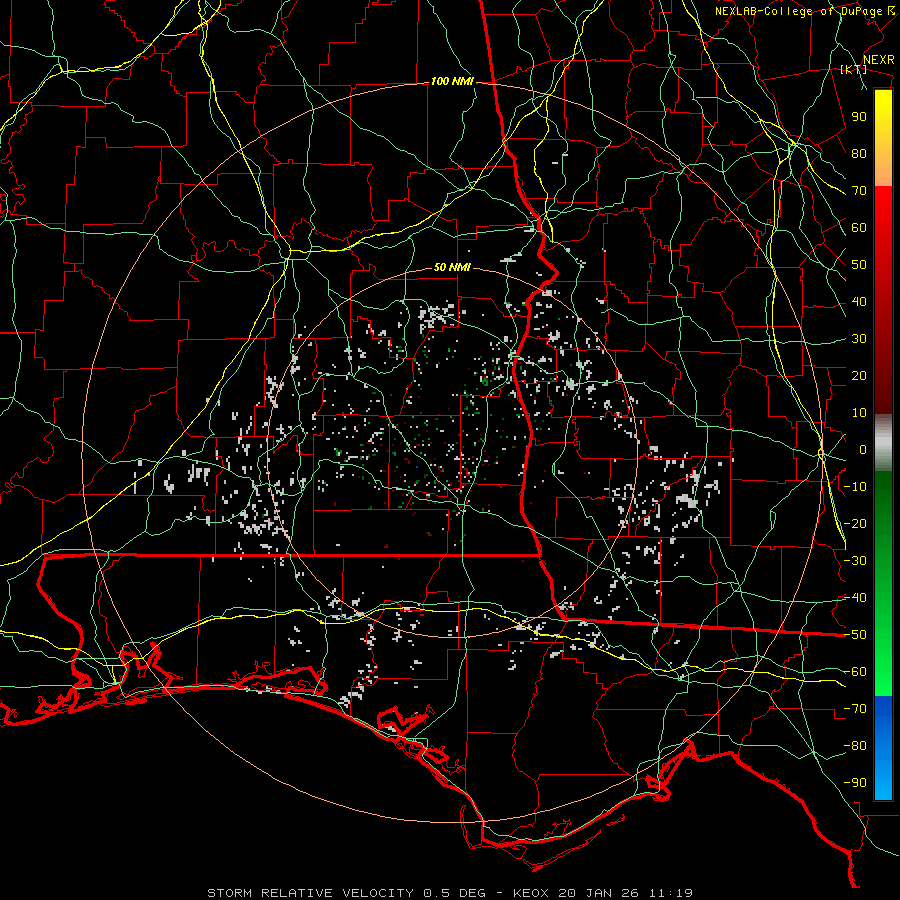
Task: Select the 80 value on the velocity scale
Action: (x=859, y=154)
